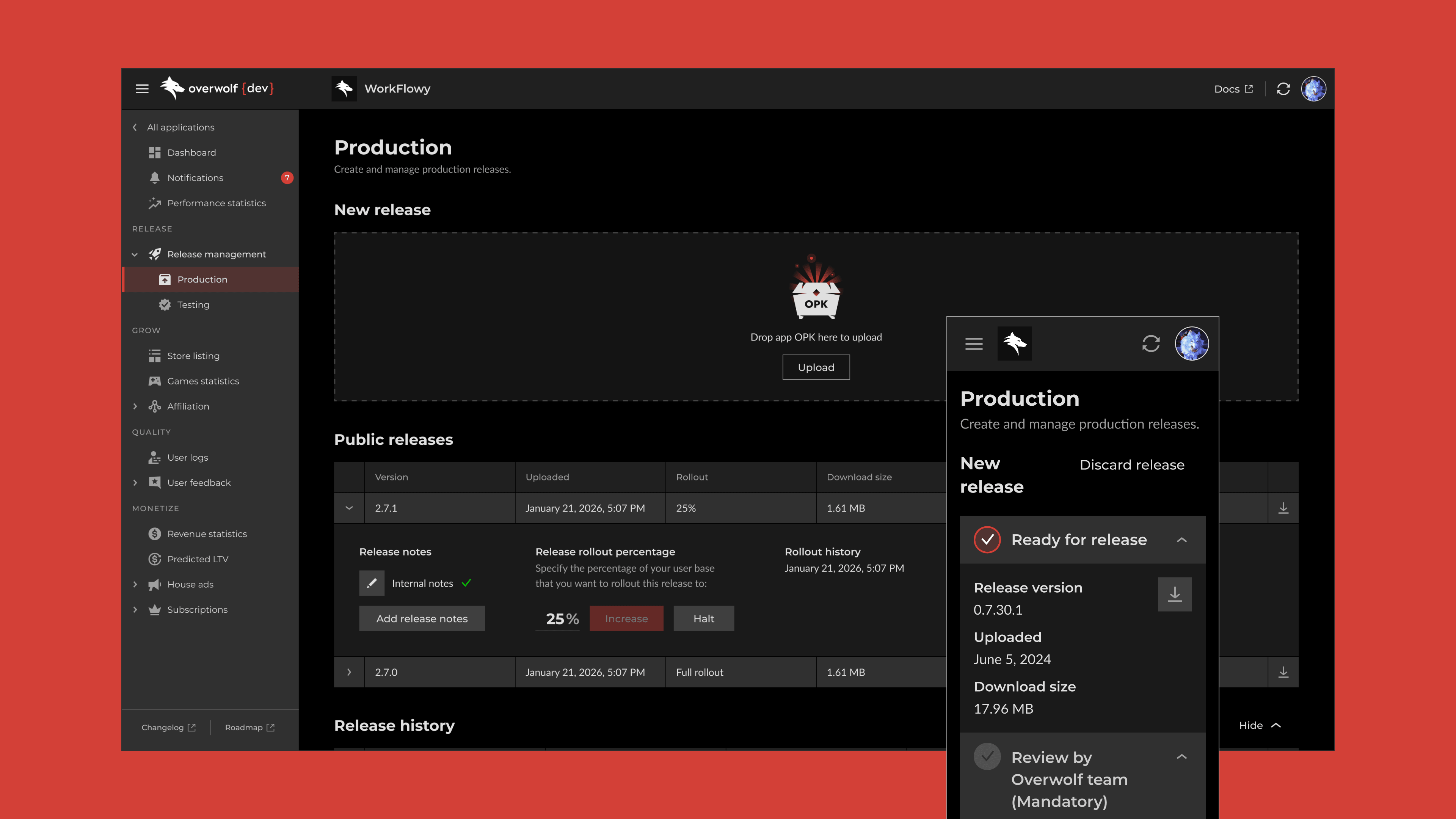Collapse the 2.7.1 release row

349,508
